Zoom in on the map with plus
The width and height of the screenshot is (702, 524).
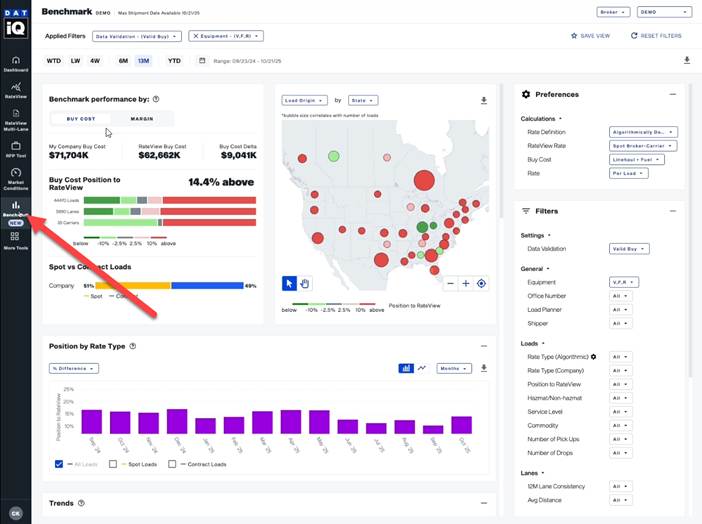(466, 283)
